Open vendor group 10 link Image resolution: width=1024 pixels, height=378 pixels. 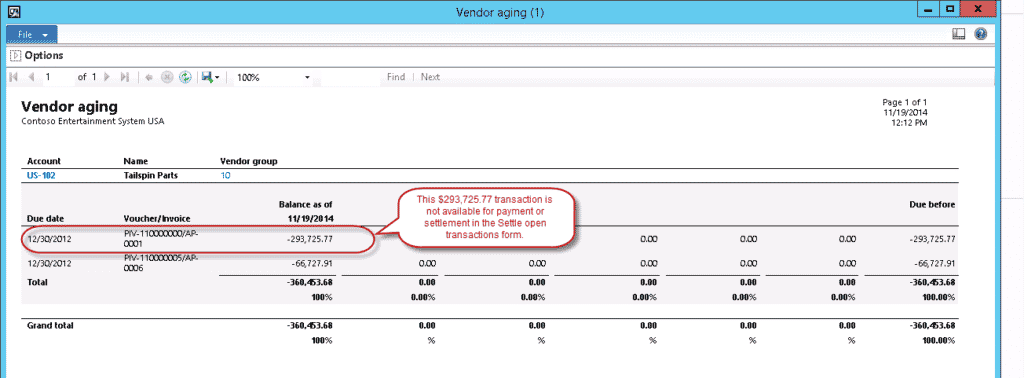click(x=225, y=176)
